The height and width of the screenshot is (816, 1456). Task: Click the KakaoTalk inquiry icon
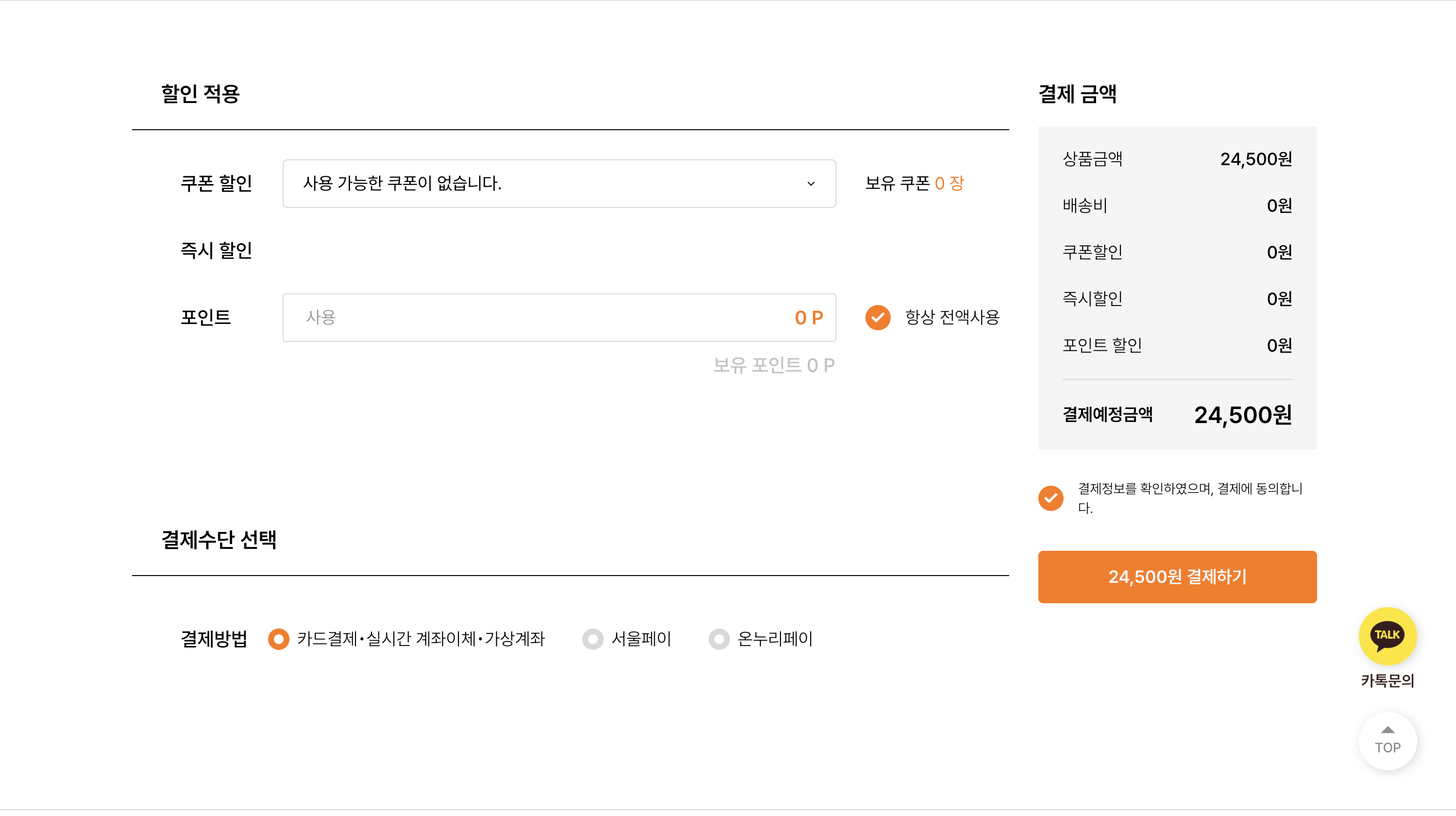point(1388,636)
